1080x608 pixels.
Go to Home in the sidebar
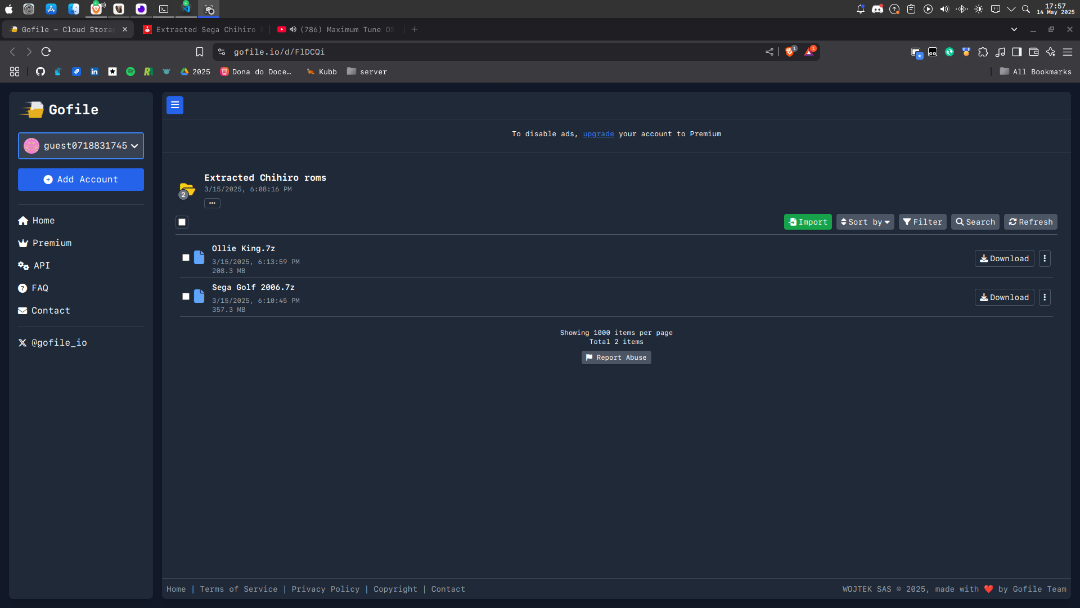coord(37,220)
